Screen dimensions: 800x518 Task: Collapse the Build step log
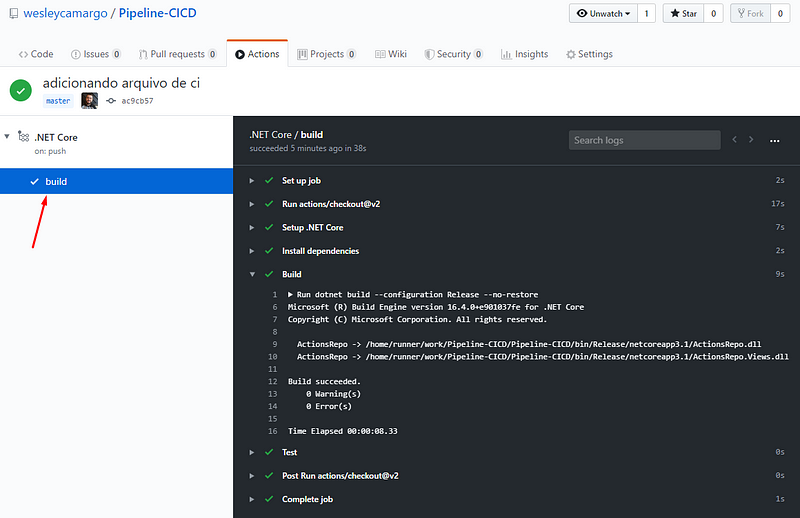point(291,274)
